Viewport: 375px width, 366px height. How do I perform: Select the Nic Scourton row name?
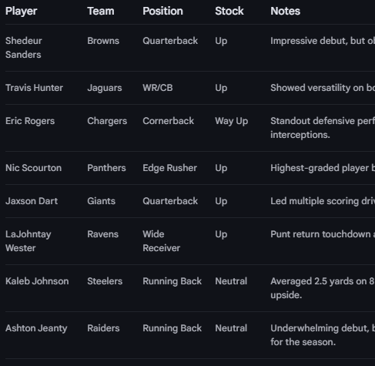coord(33,168)
